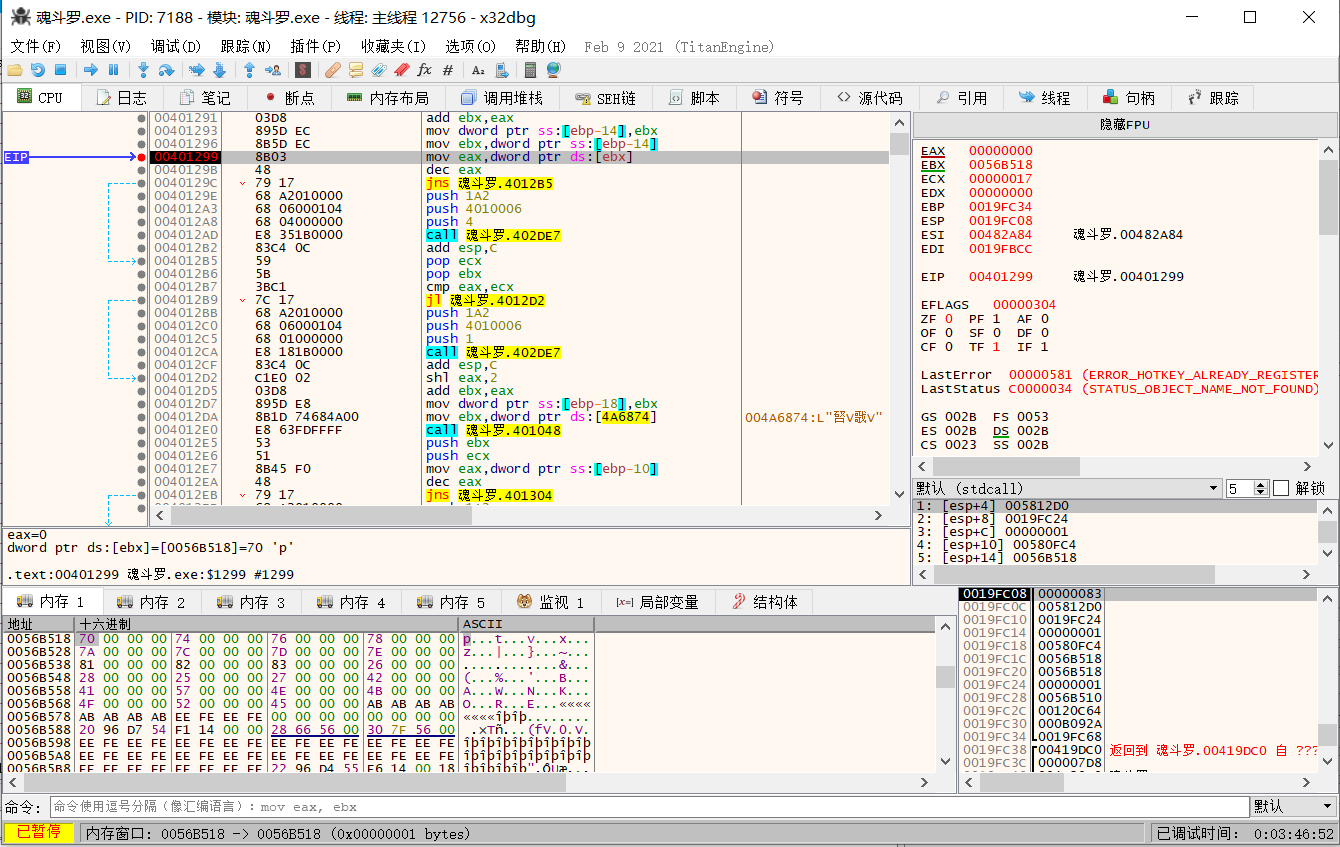Screen dimensions: 1340x847
Task: Switch to the 断点 tab
Action: tap(288, 98)
